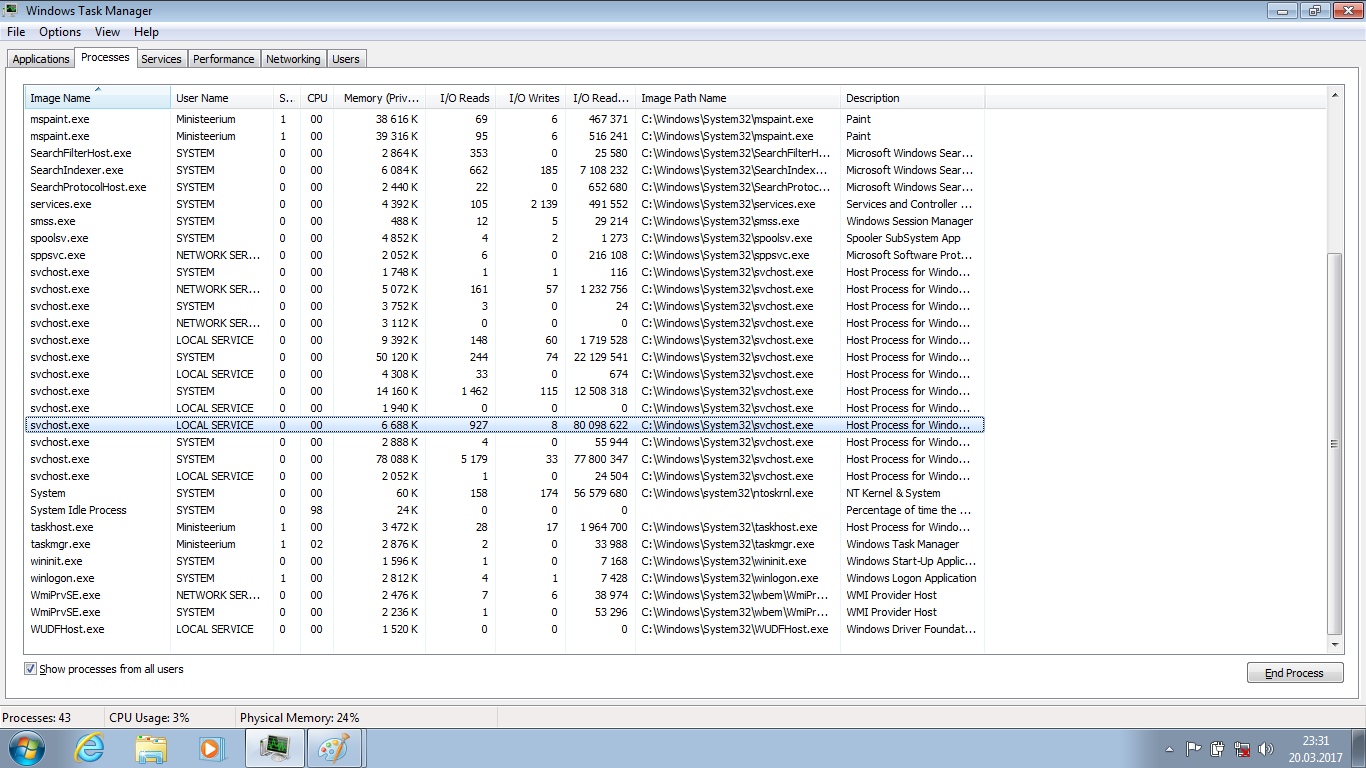Click Physical Memory: 24% in status bar
The width and height of the screenshot is (1366, 768).
click(x=299, y=718)
